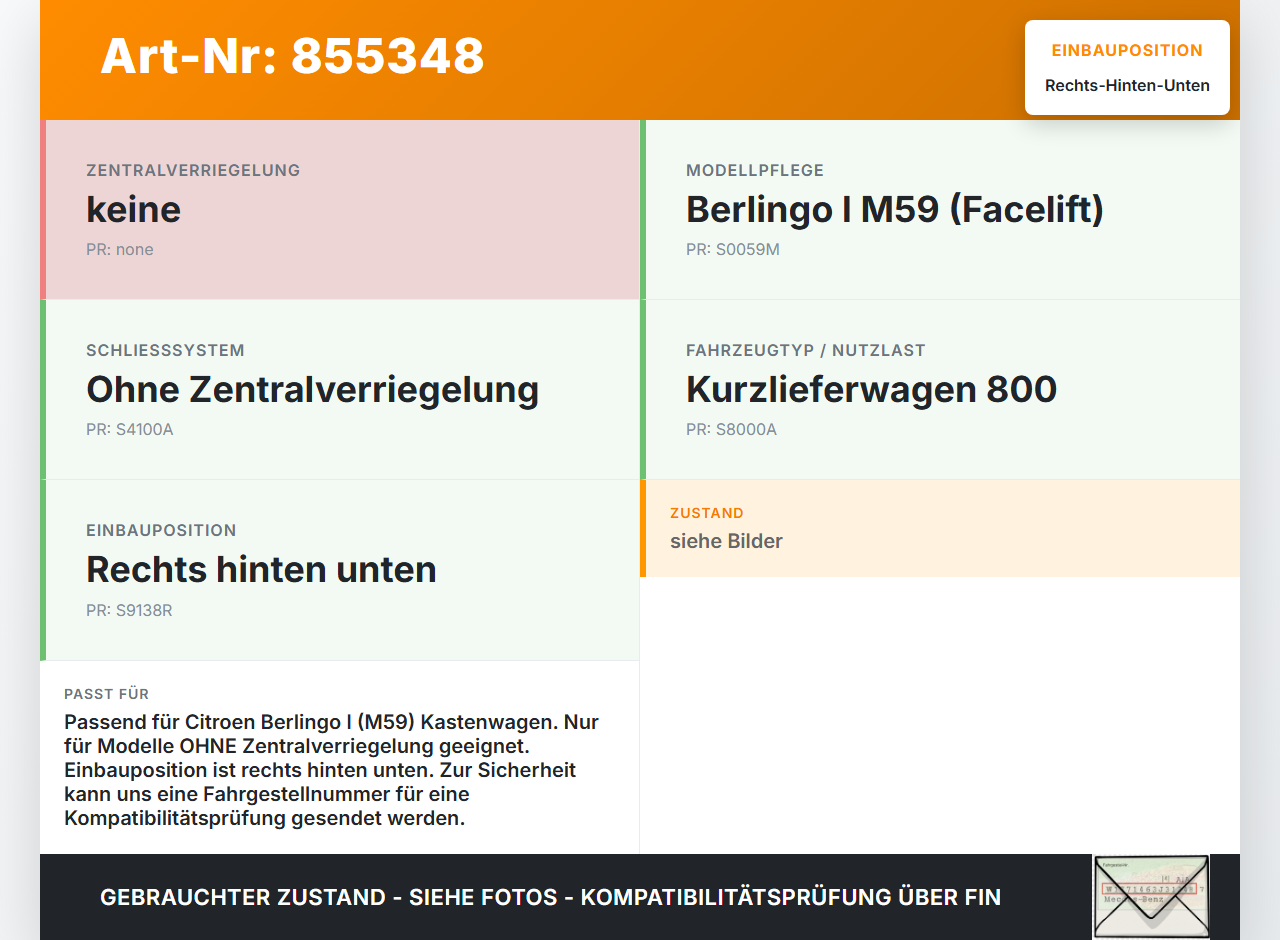Click the code 'PR: S0059M'

[733, 249]
